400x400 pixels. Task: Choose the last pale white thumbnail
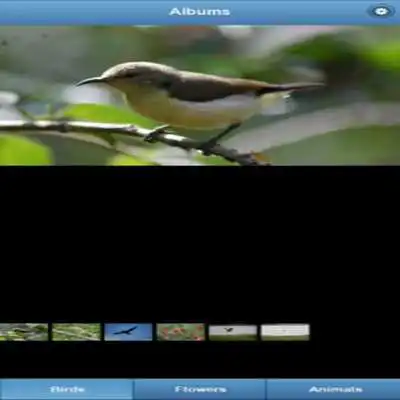tap(285, 332)
